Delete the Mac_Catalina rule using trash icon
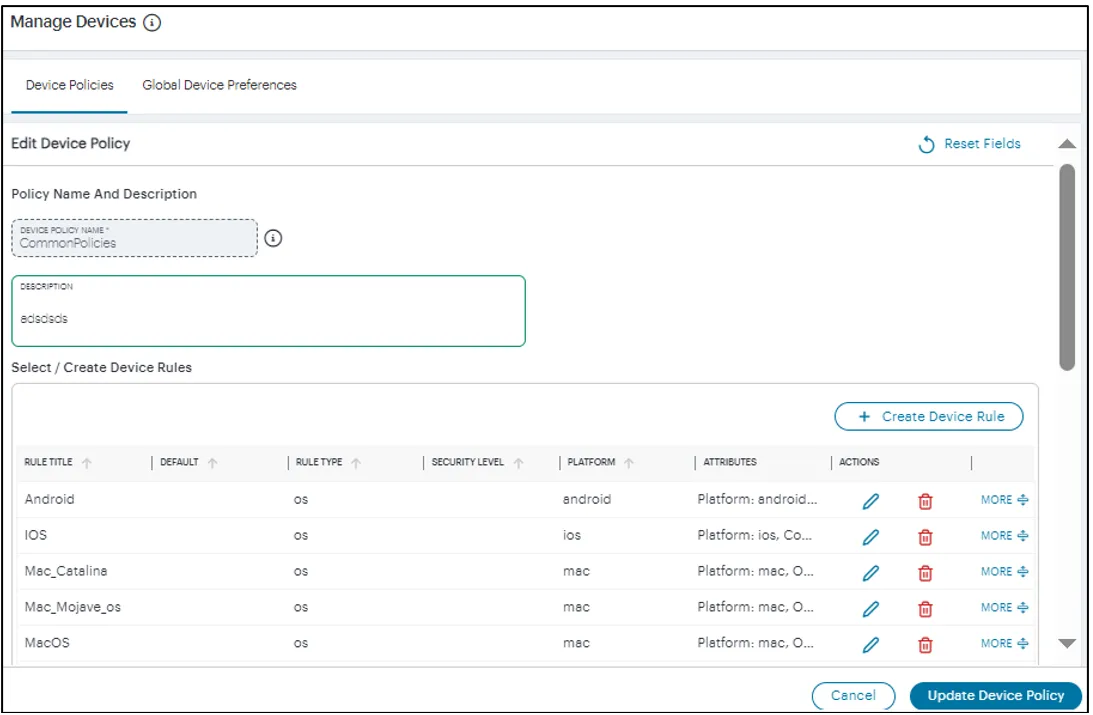 point(925,573)
